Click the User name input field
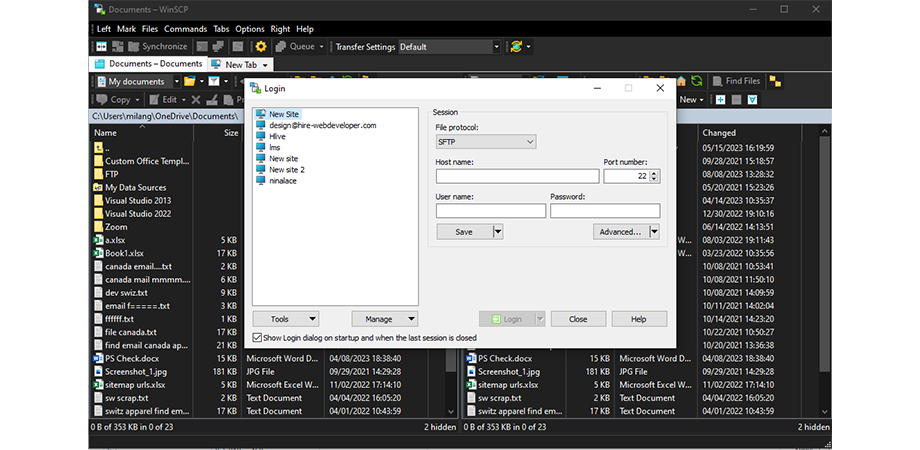 (491, 211)
